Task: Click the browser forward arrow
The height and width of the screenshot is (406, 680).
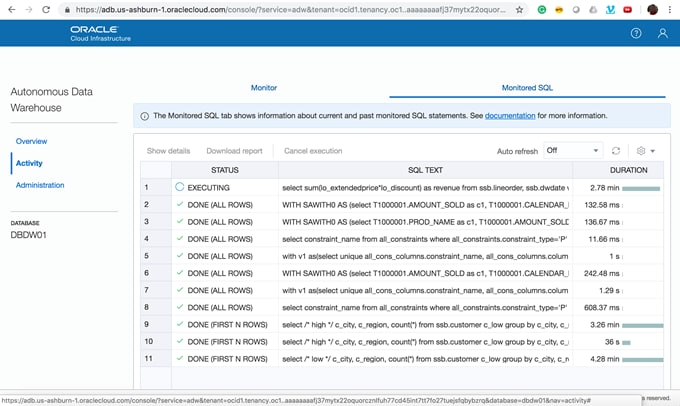Action: (29, 9)
